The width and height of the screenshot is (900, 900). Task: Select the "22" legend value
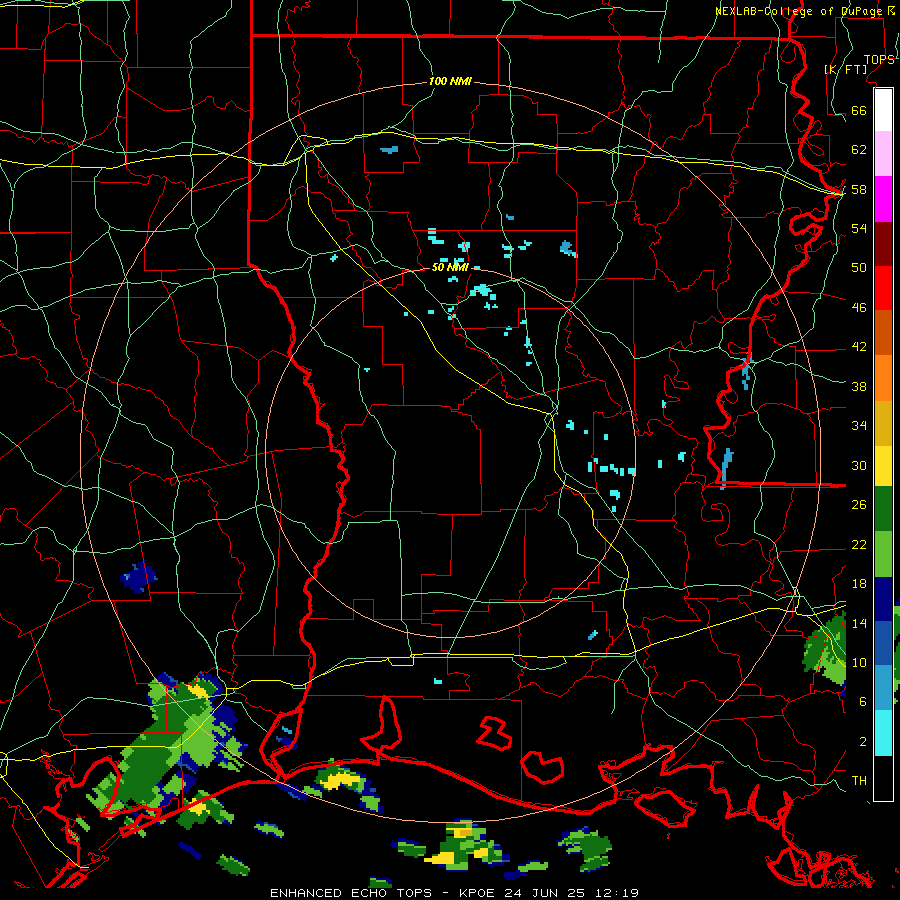click(x=859, y=544)
